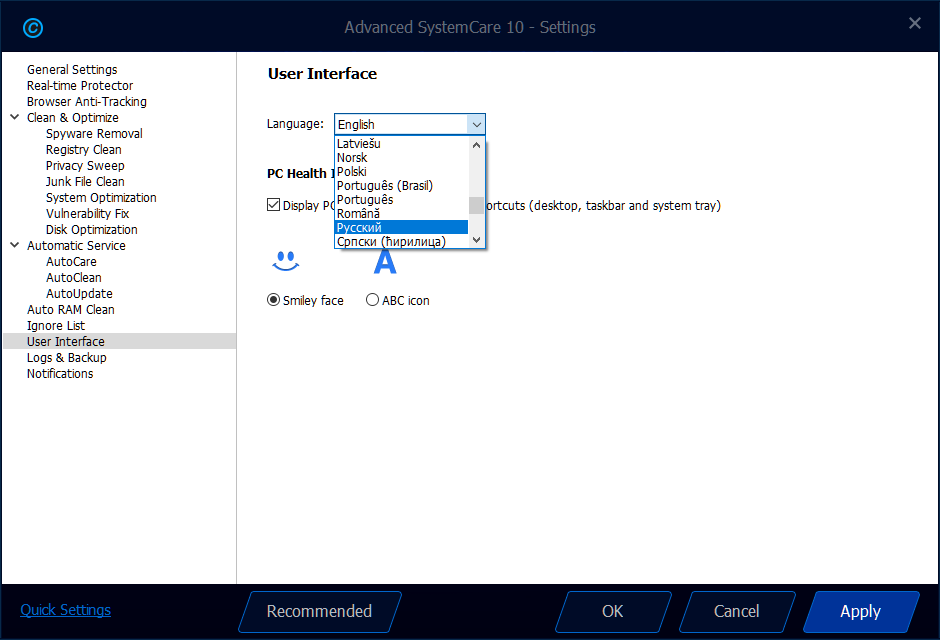Select the ABC icon radio button
The height and width of the screenshot is (640, 940).
pyautogui.click(x=373, y=300)
